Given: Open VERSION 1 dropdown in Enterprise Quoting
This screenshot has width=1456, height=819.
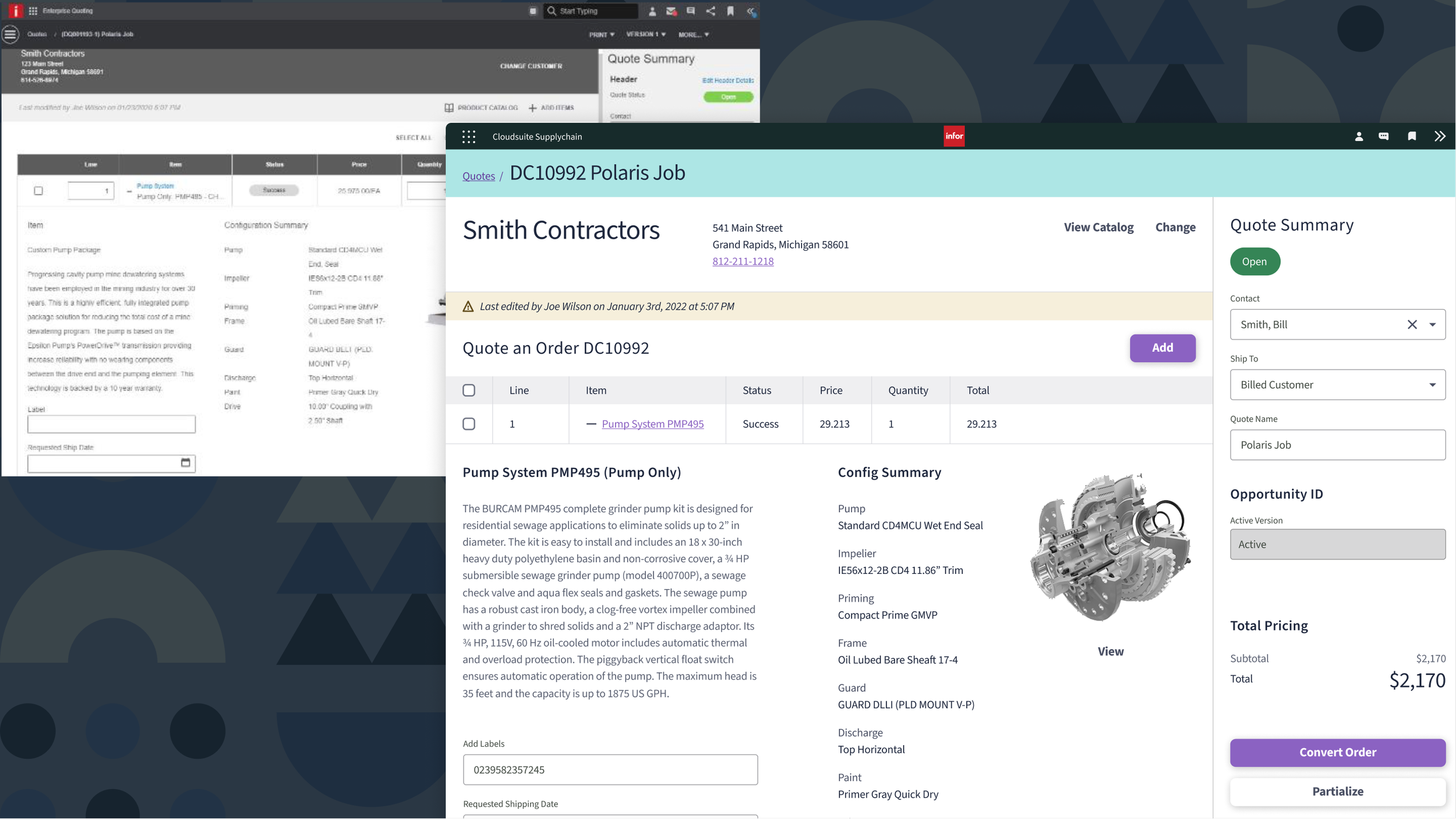Looking at the screenshot, I should [x=646, y=34].
